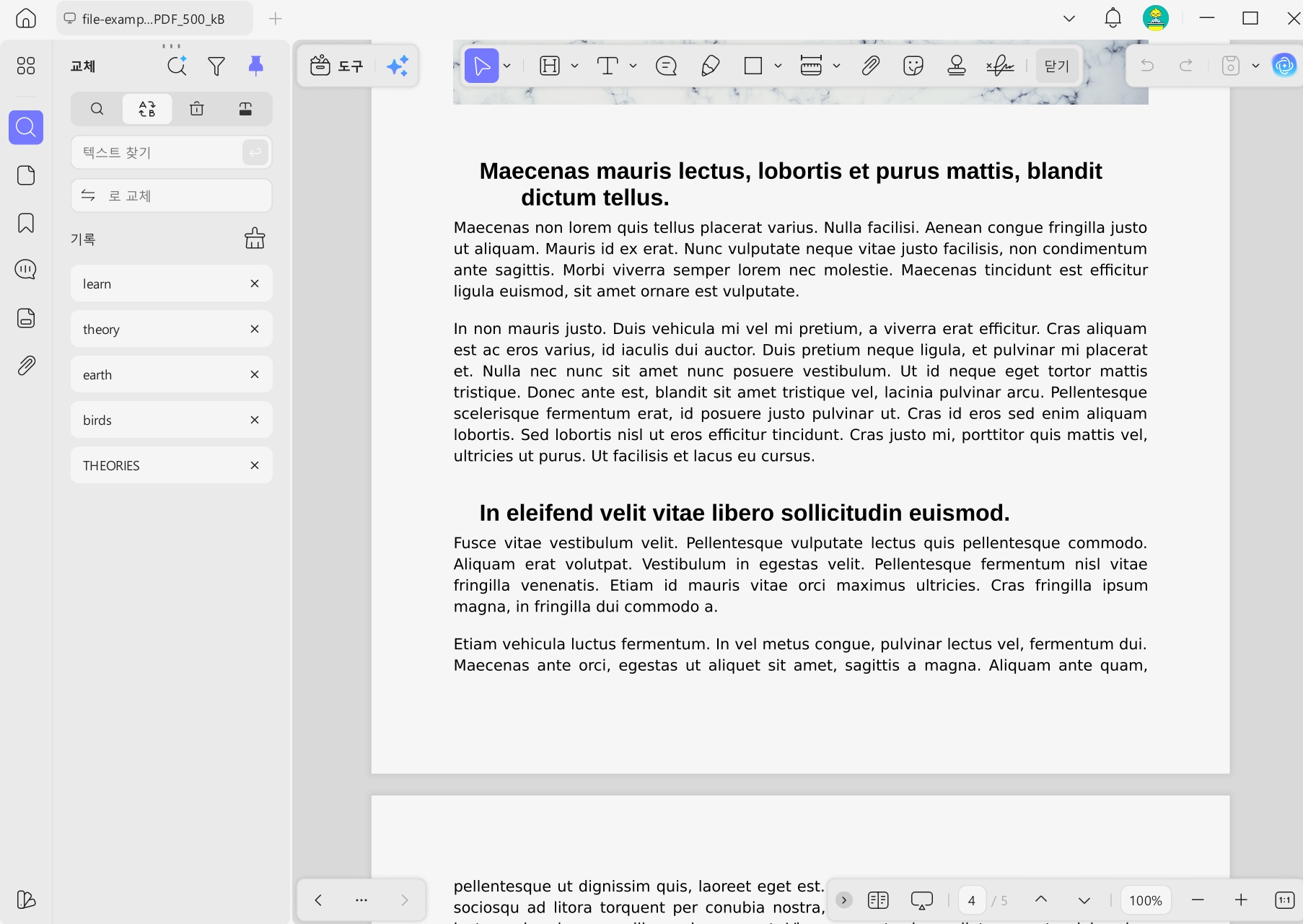Select 'THEORIES' from search history
The width and height of the screenshot is (1303, 924).
click(172, 465)
